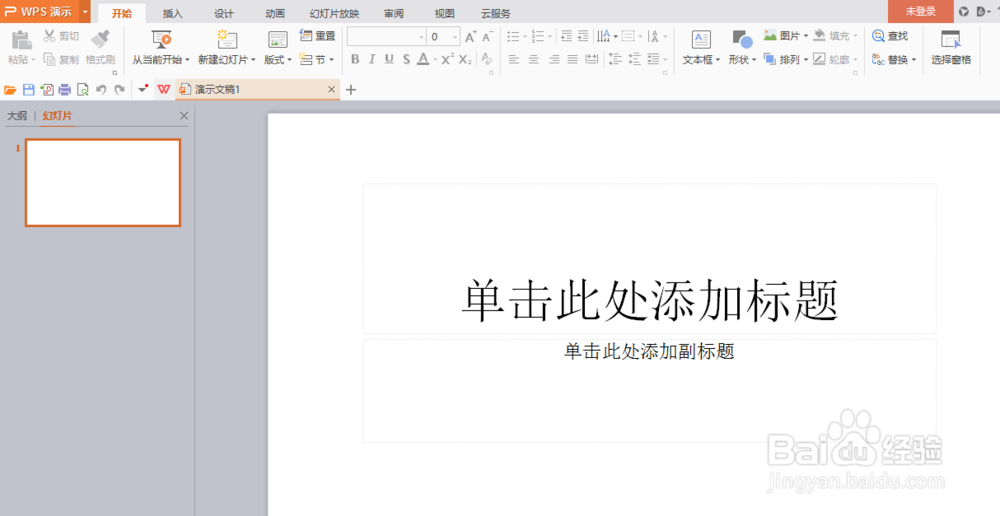
Task: Align text right
Action: tap(554, 59)
